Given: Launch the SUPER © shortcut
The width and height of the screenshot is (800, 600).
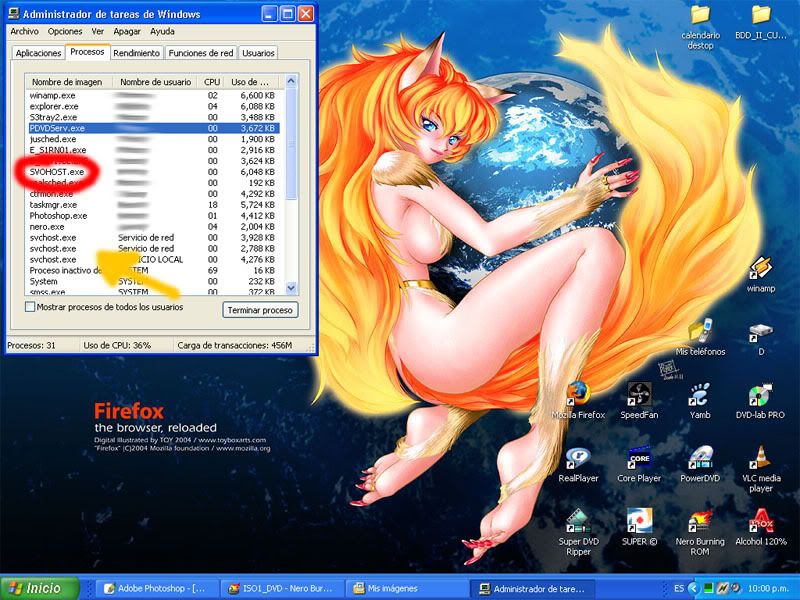Looking at the screenshot, I should (639, 528).
